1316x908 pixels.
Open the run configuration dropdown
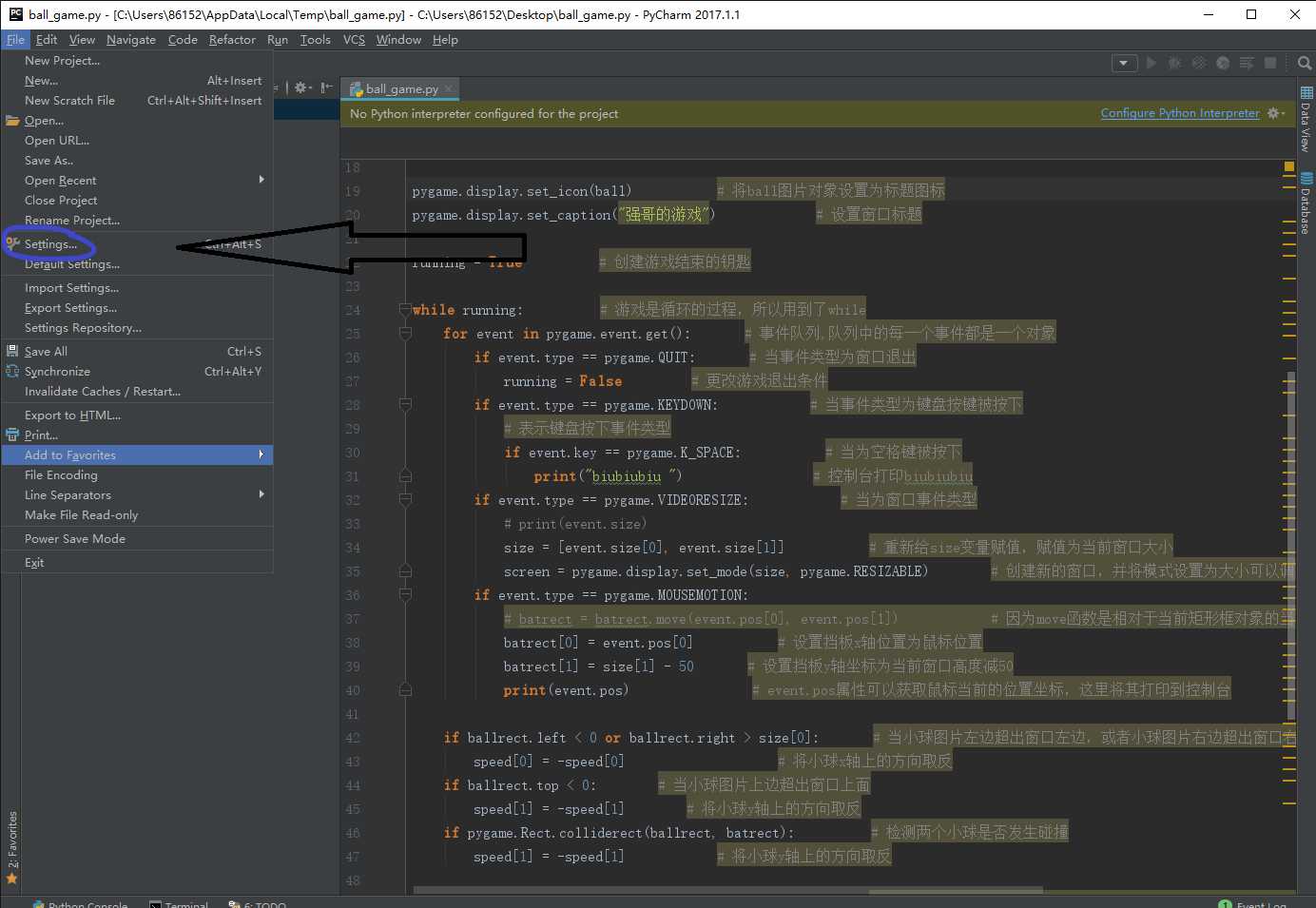point(1124,63)
